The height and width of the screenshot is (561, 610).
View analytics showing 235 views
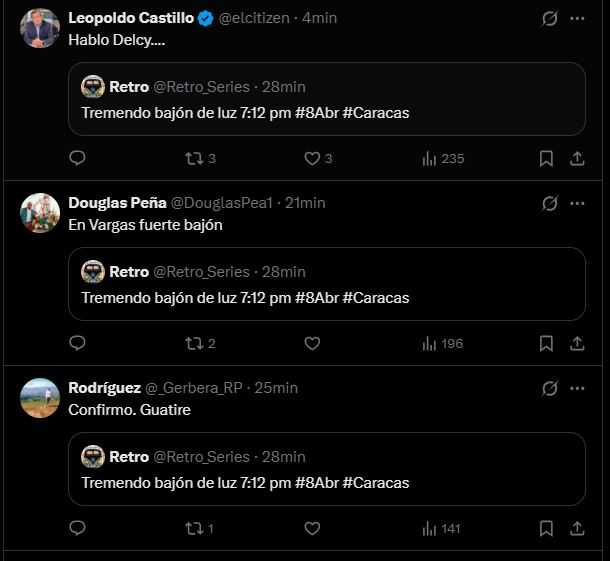(x=443, y=158)
